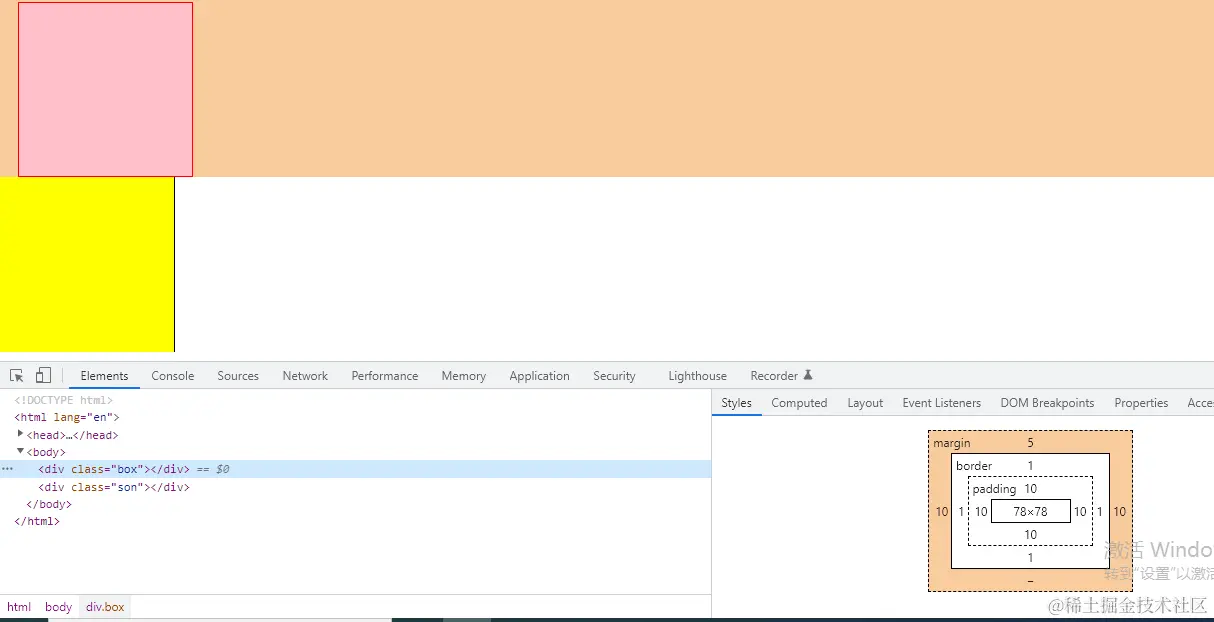Select the closing /body tag line

49,504
